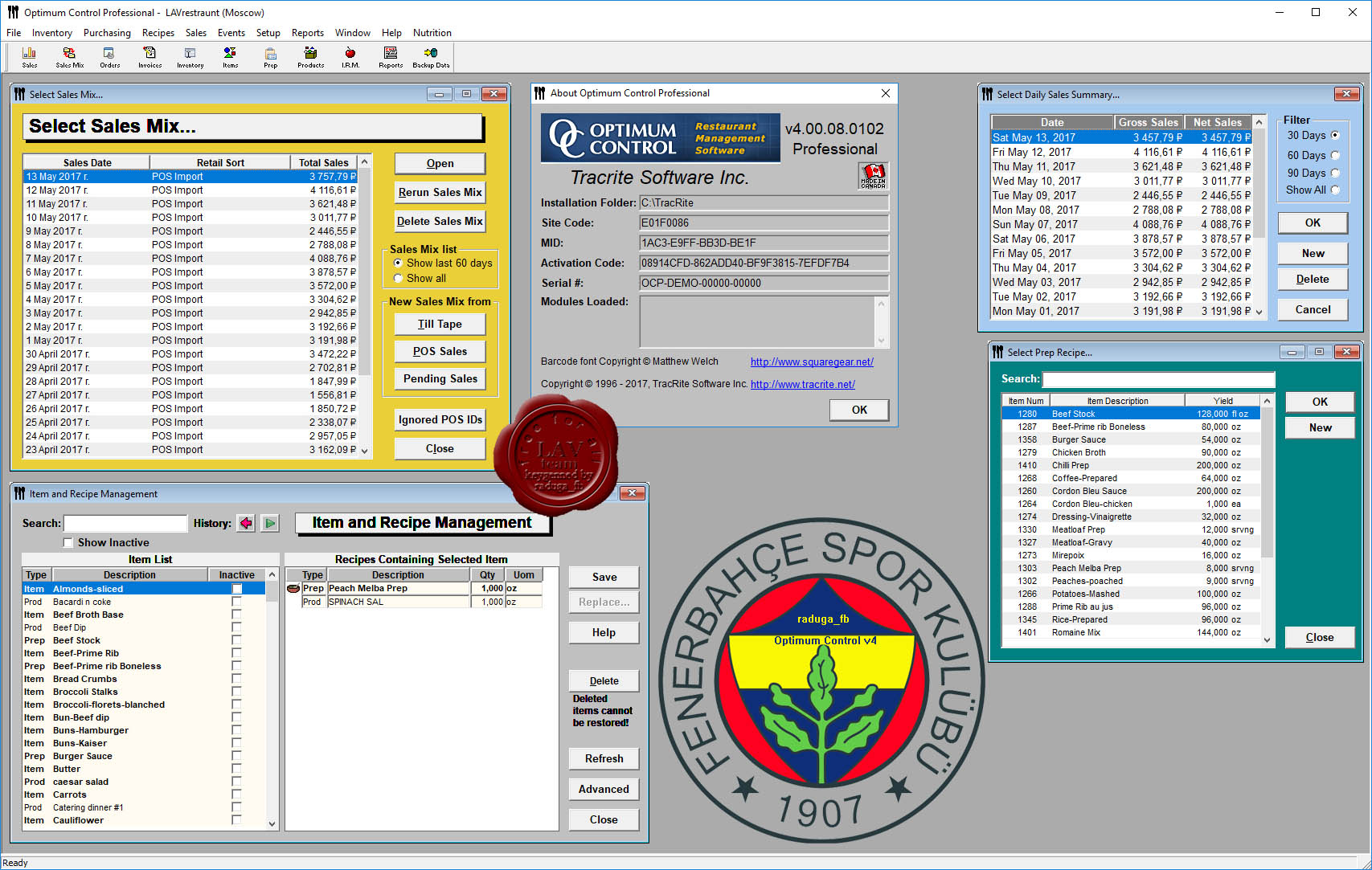The height and width of the screenshot is (870, 1372).
Task: Open the Sales toolbar icon
Action: pos(30,57)
